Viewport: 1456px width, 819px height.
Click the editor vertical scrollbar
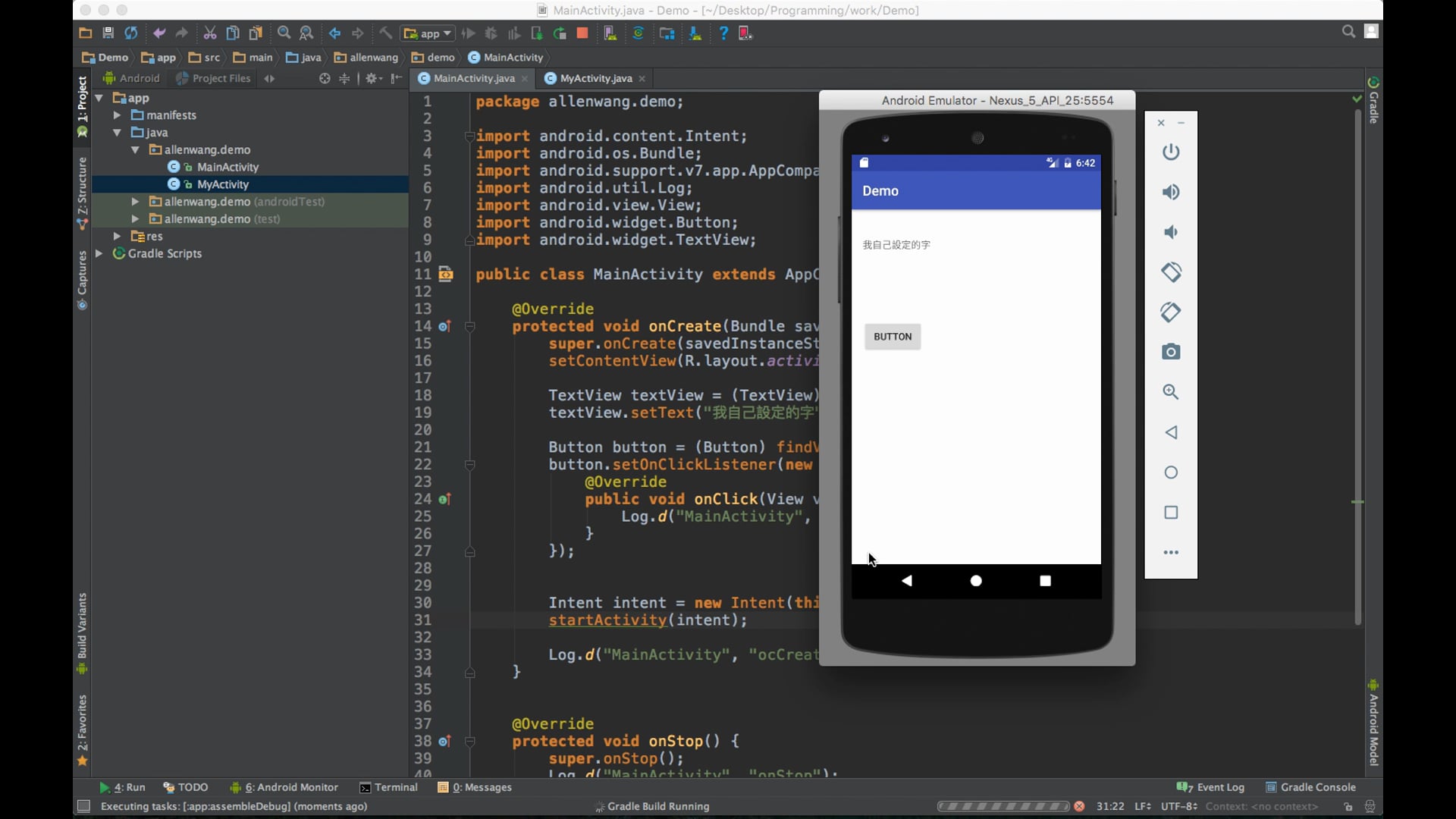1357,364
